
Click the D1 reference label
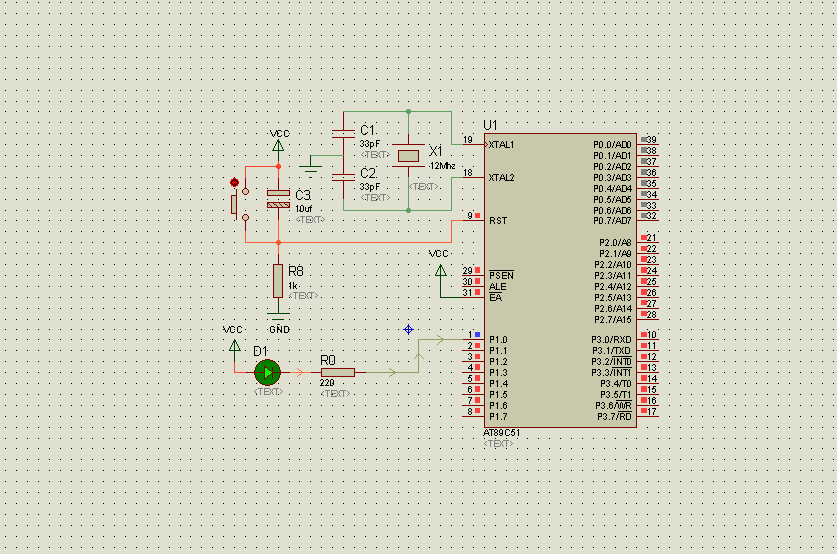tap(260, 351)
